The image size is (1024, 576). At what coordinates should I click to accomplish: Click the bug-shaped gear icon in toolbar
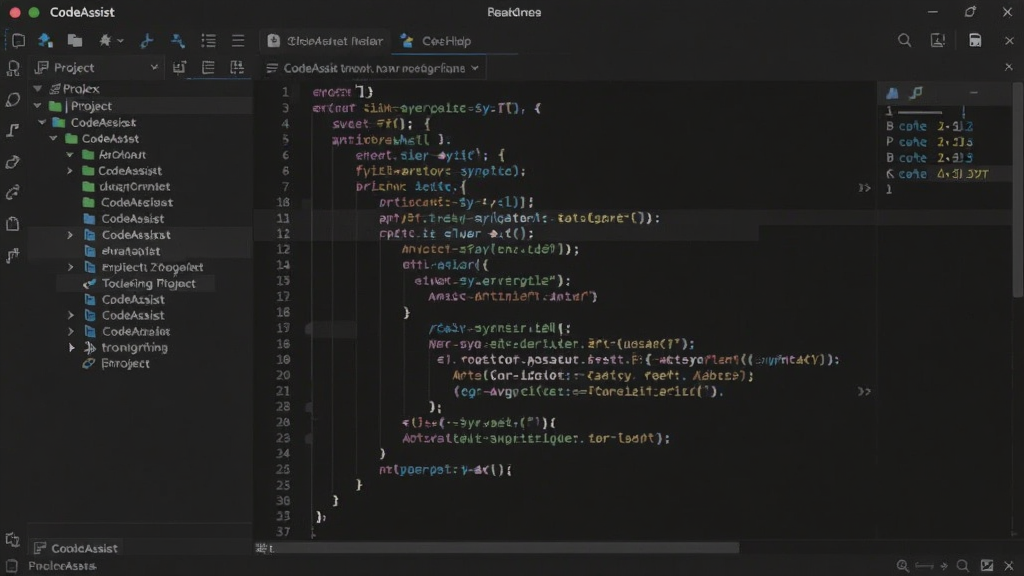[104, 40]
